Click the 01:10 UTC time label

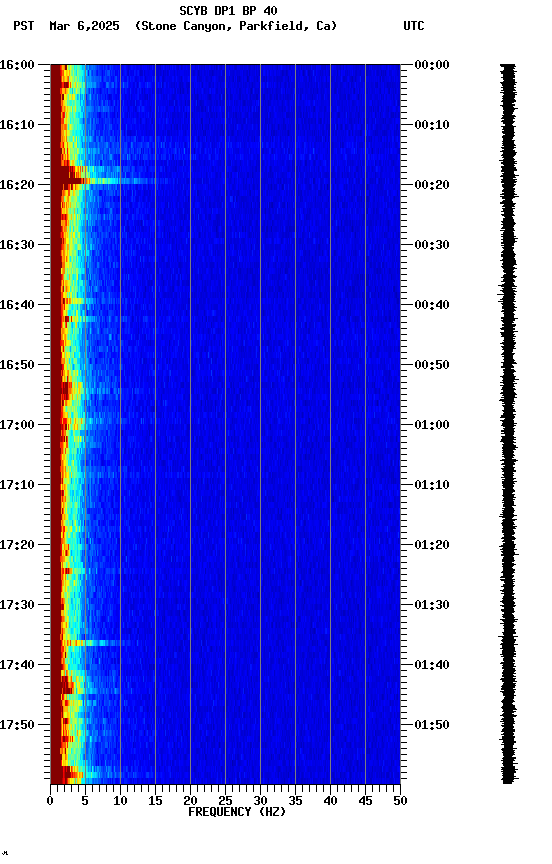[x=432, y=485]
